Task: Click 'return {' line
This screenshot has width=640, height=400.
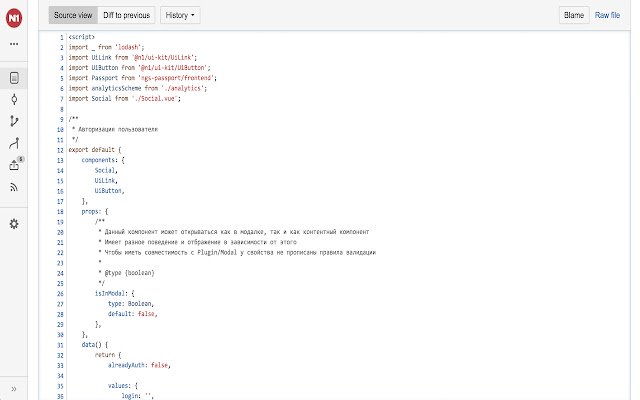Action: [x=108, y=355]
